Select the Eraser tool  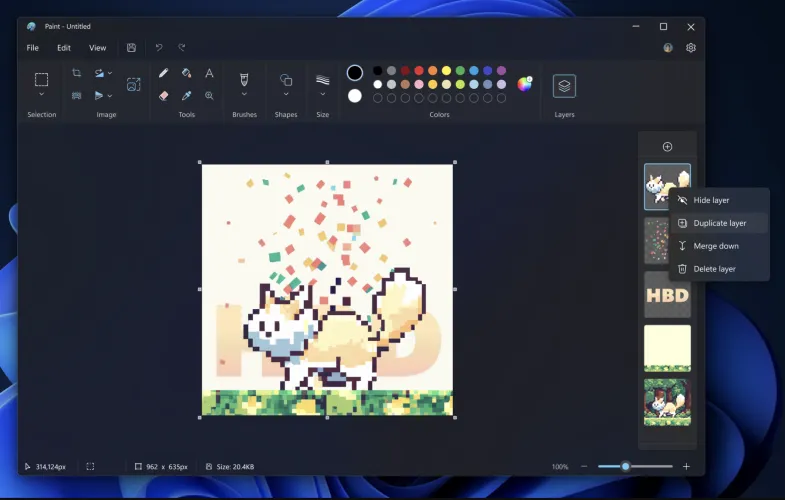[x=163, y=96]
